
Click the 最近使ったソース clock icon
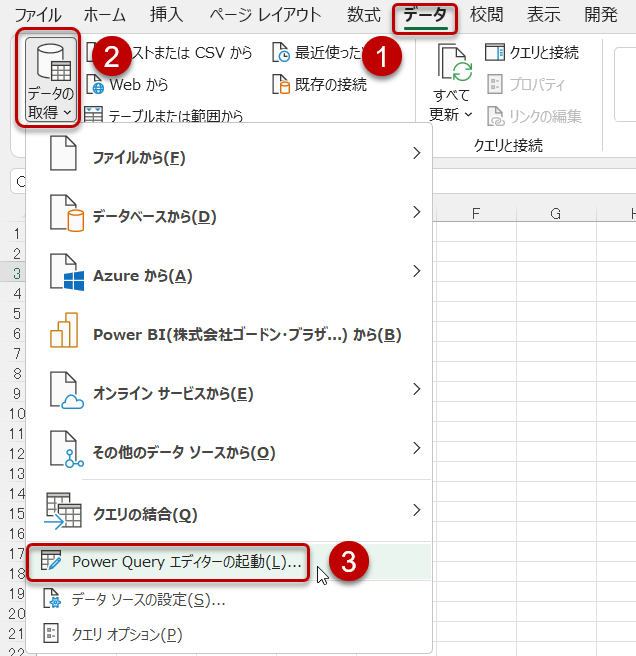click(281, 52)
